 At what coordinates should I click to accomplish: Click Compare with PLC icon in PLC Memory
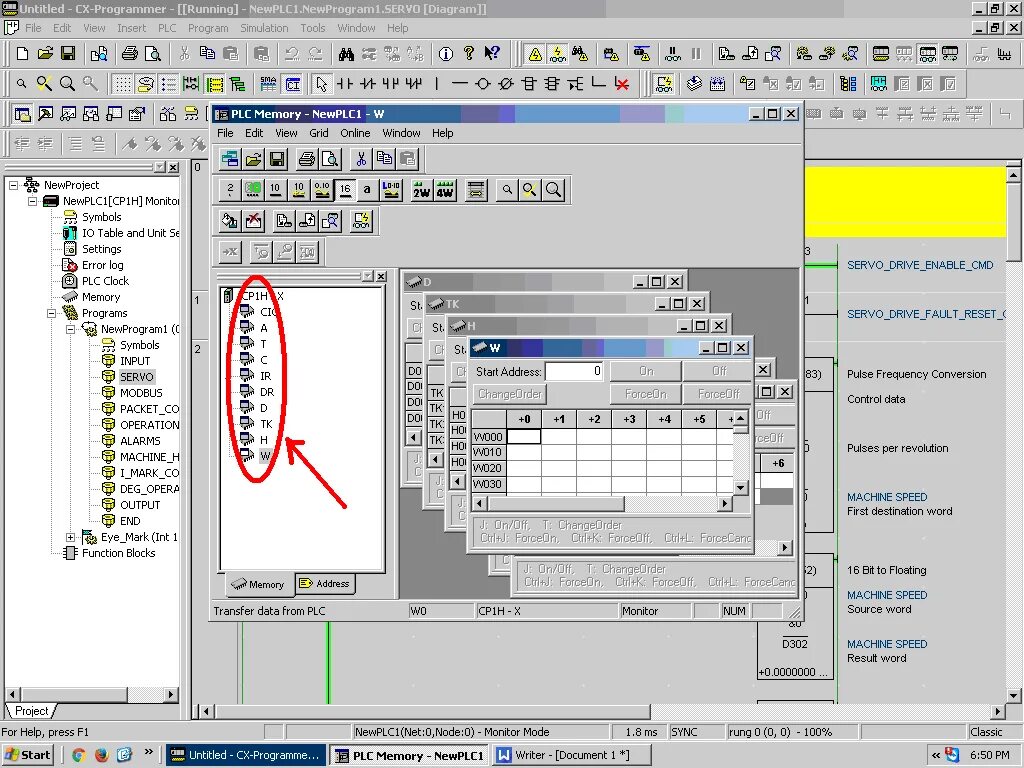click(330, 221)
